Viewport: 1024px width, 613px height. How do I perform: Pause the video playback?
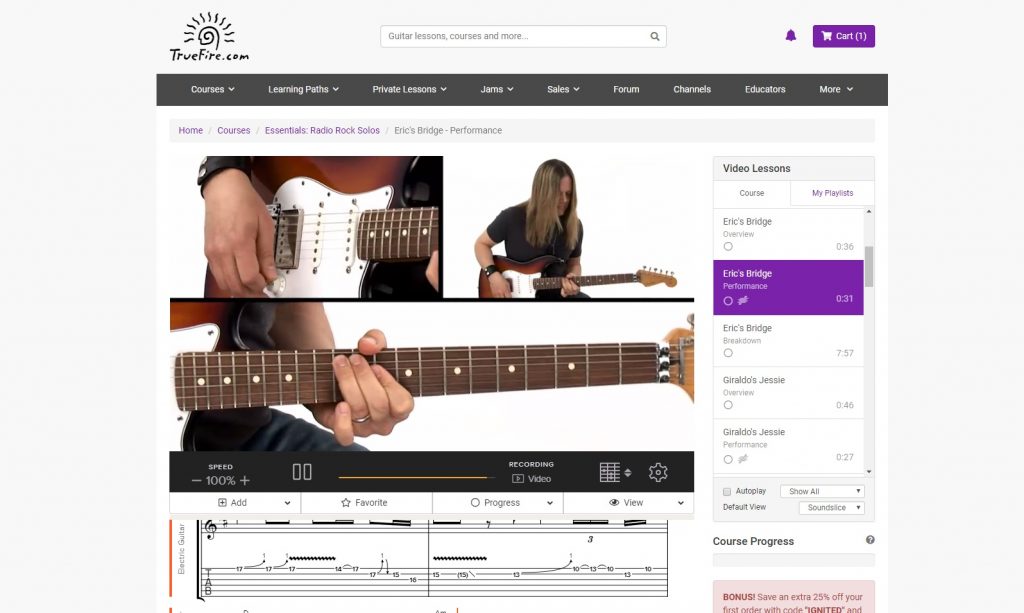302,472
